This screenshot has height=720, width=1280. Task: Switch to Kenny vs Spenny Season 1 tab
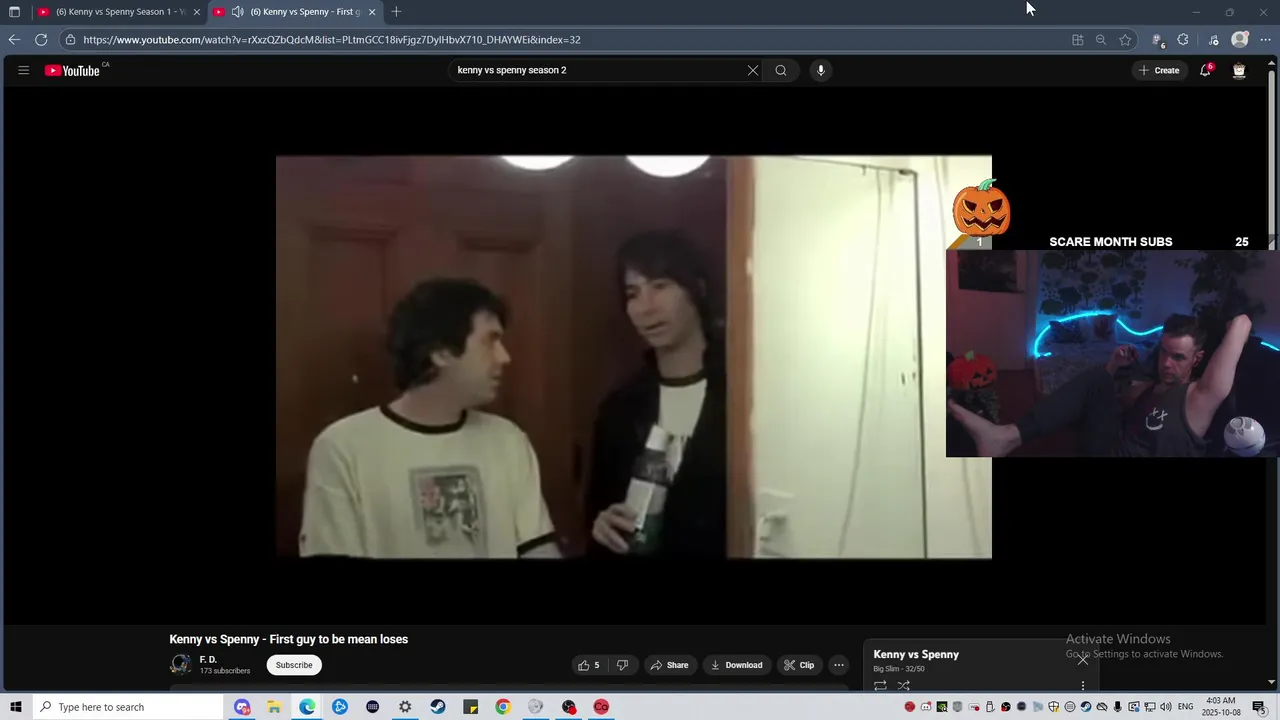pyautogui.click(x=117, y=12)
